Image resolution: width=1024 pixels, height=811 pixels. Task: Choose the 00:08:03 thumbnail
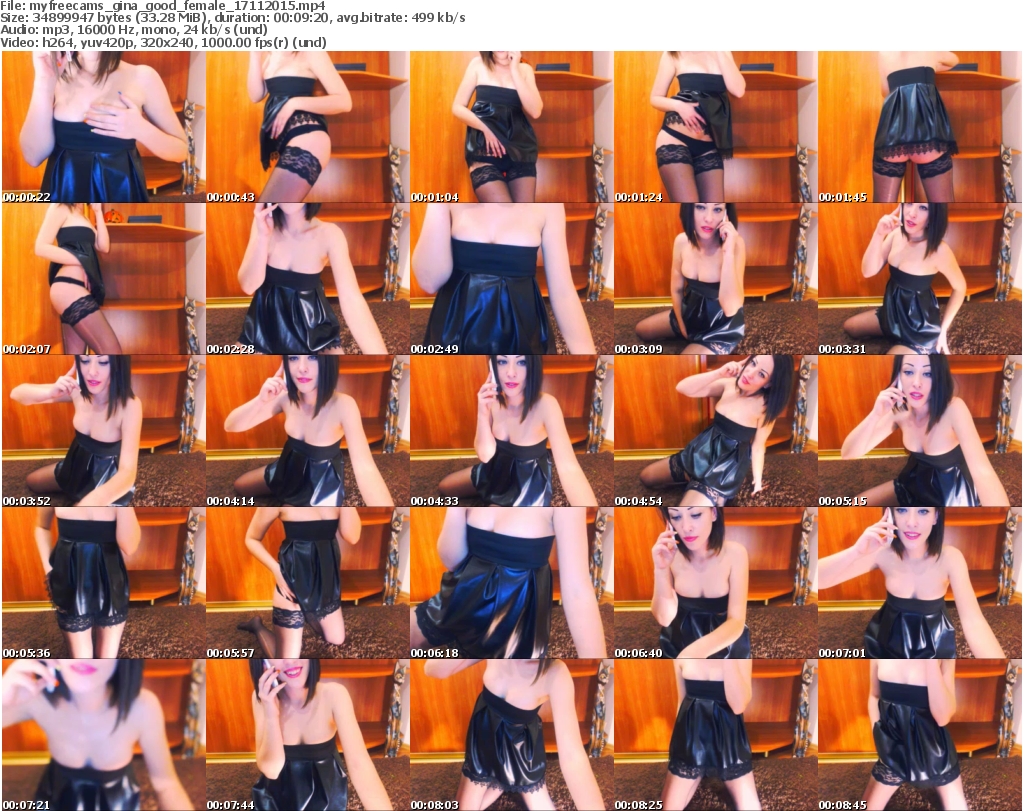point(511,735)
